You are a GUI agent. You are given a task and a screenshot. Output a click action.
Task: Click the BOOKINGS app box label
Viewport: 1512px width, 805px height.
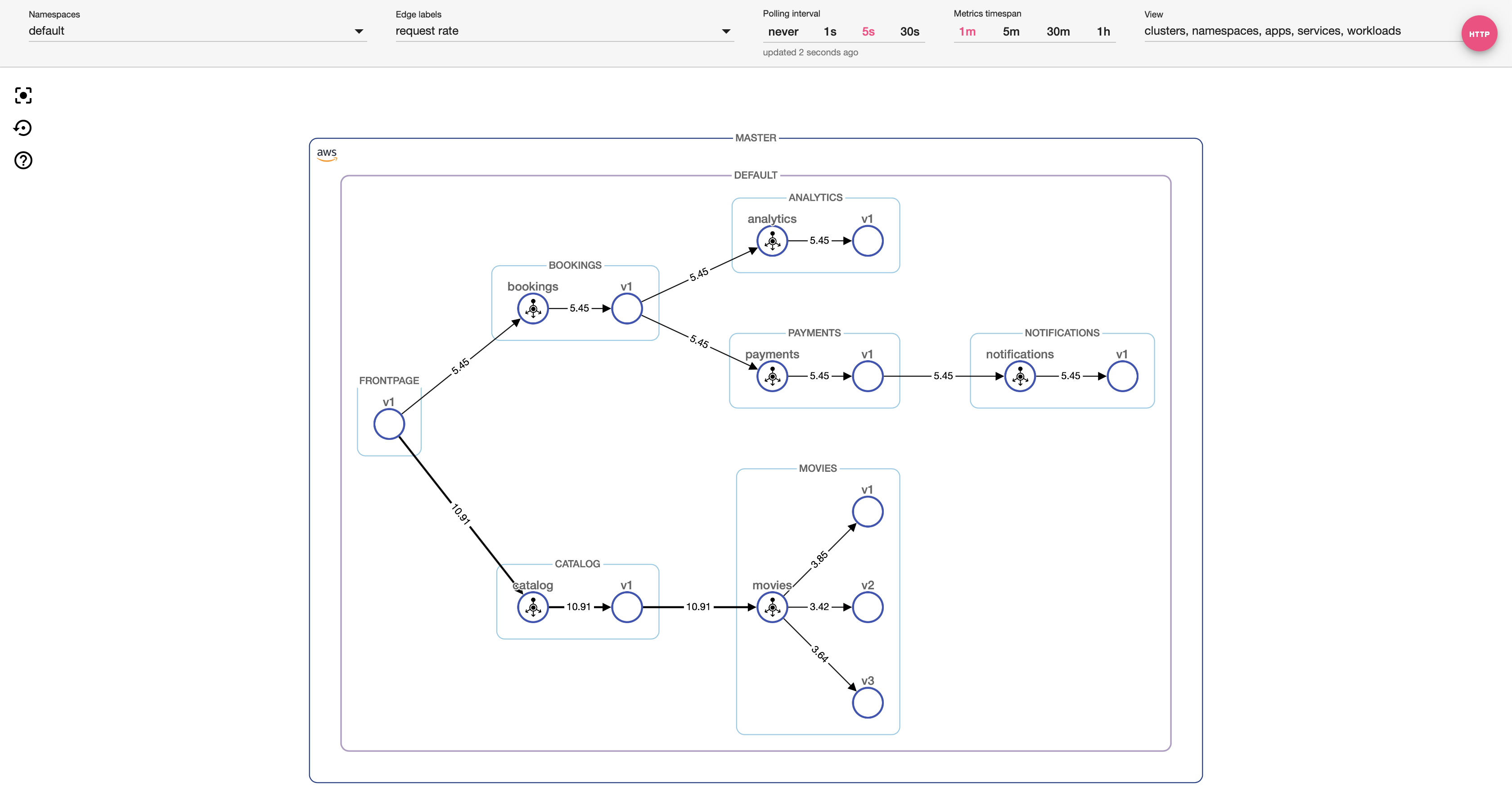[575, 265]
